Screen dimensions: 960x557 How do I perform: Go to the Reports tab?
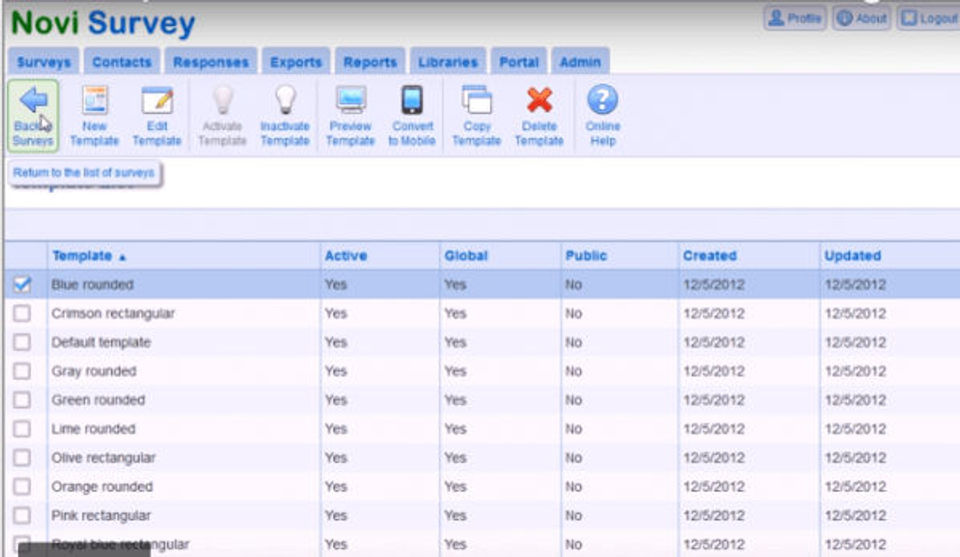[370, 62]
